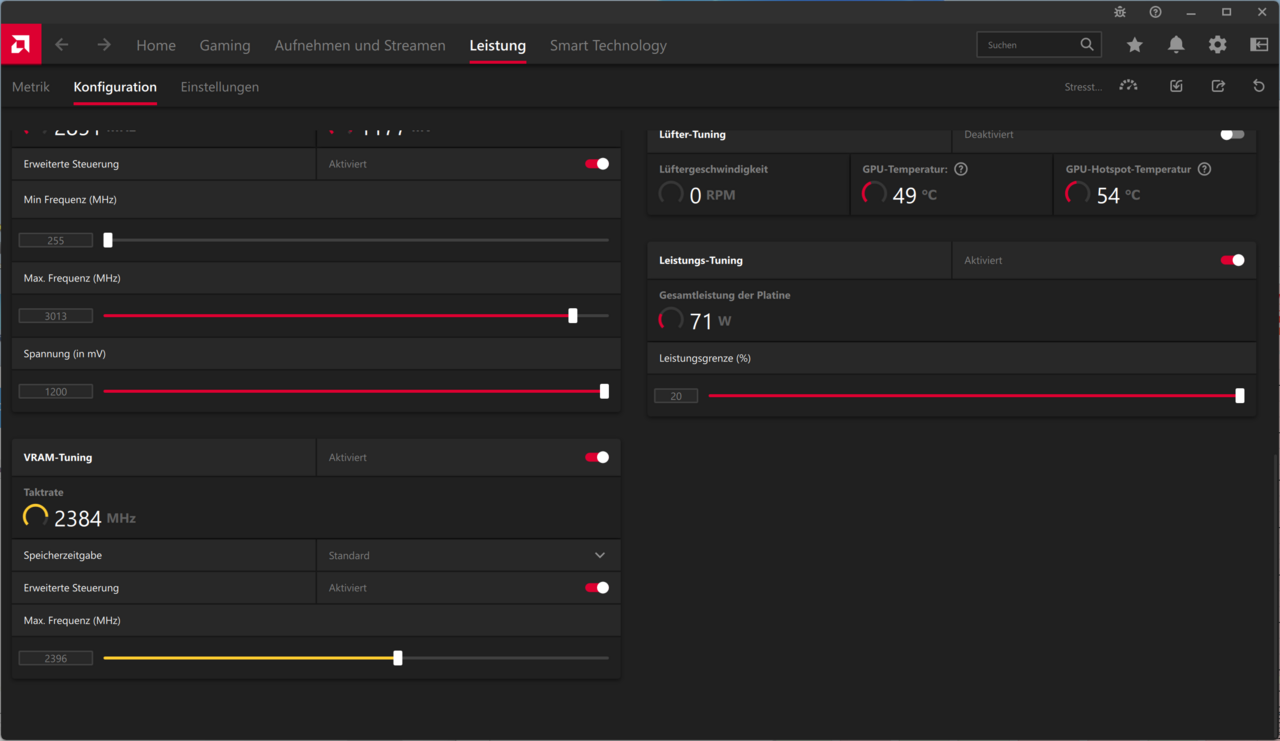Click Leistungsgrenze slider handle

pyautogui.click(x=1240, y=396)
